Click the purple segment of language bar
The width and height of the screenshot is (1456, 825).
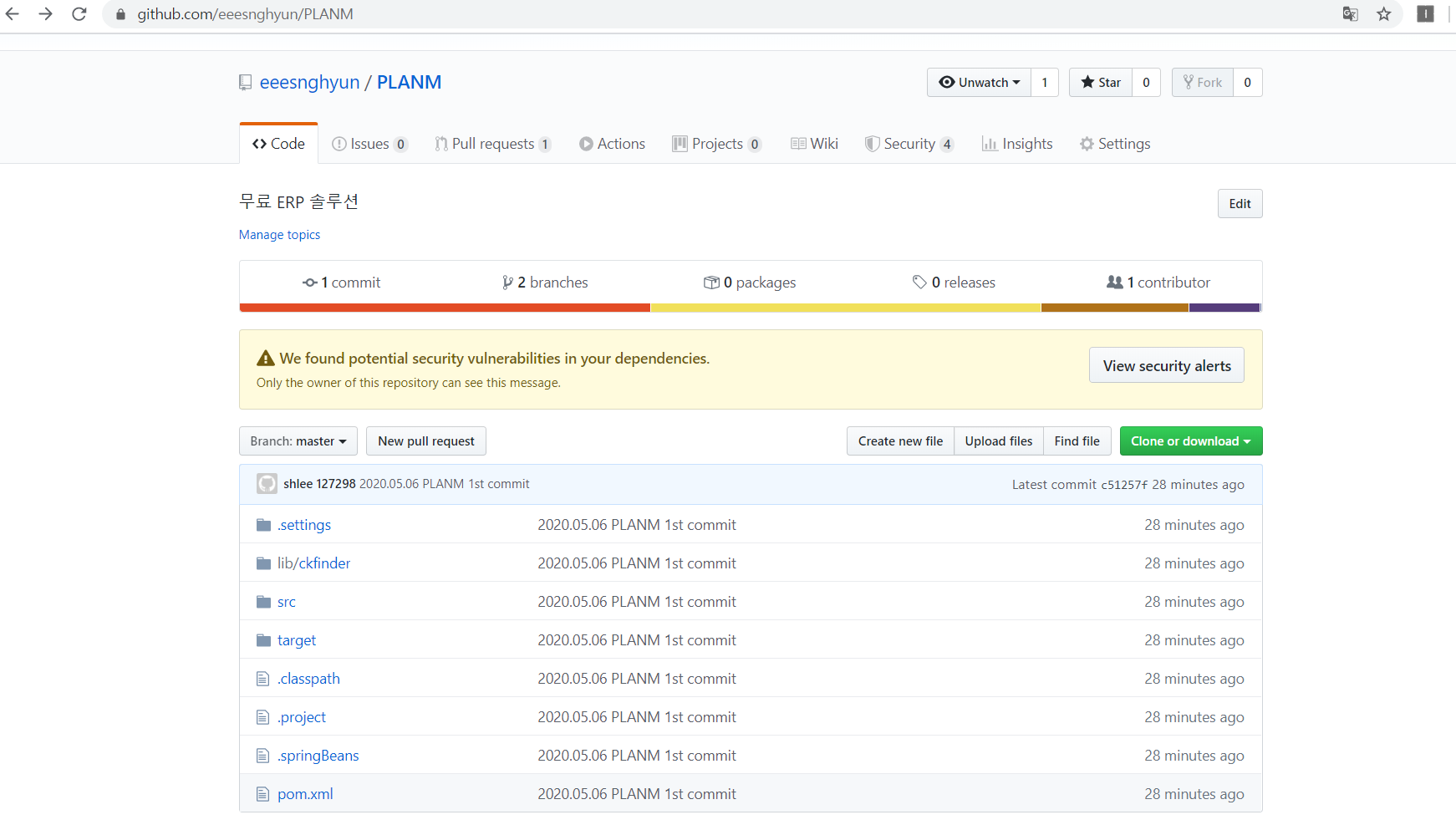click(1224, 308)
